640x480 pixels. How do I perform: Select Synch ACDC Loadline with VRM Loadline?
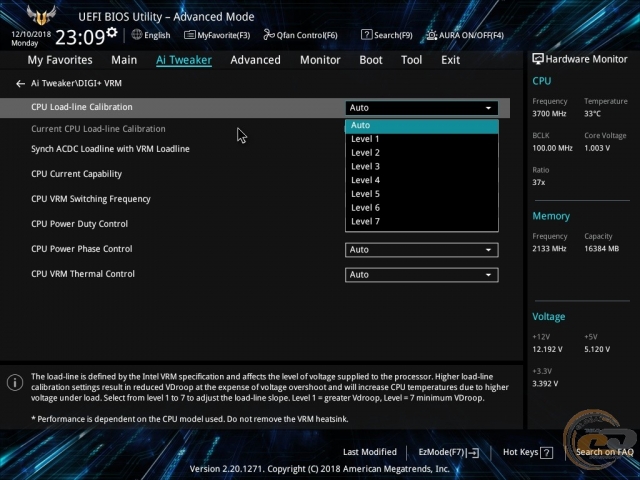tap(110, 149)
